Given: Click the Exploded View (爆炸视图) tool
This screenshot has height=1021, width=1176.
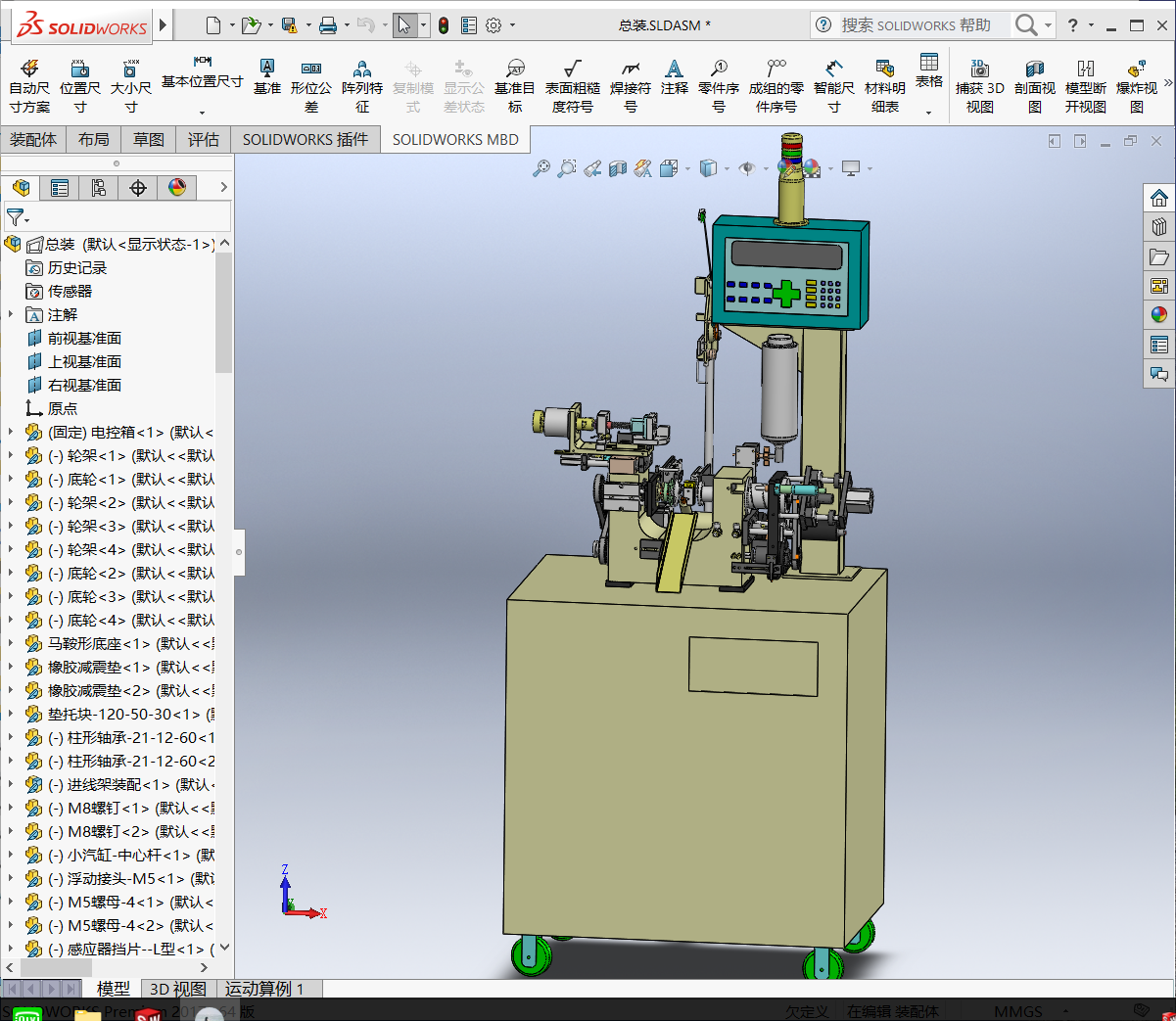Looking at the screenshot, I should (1137, 86).
